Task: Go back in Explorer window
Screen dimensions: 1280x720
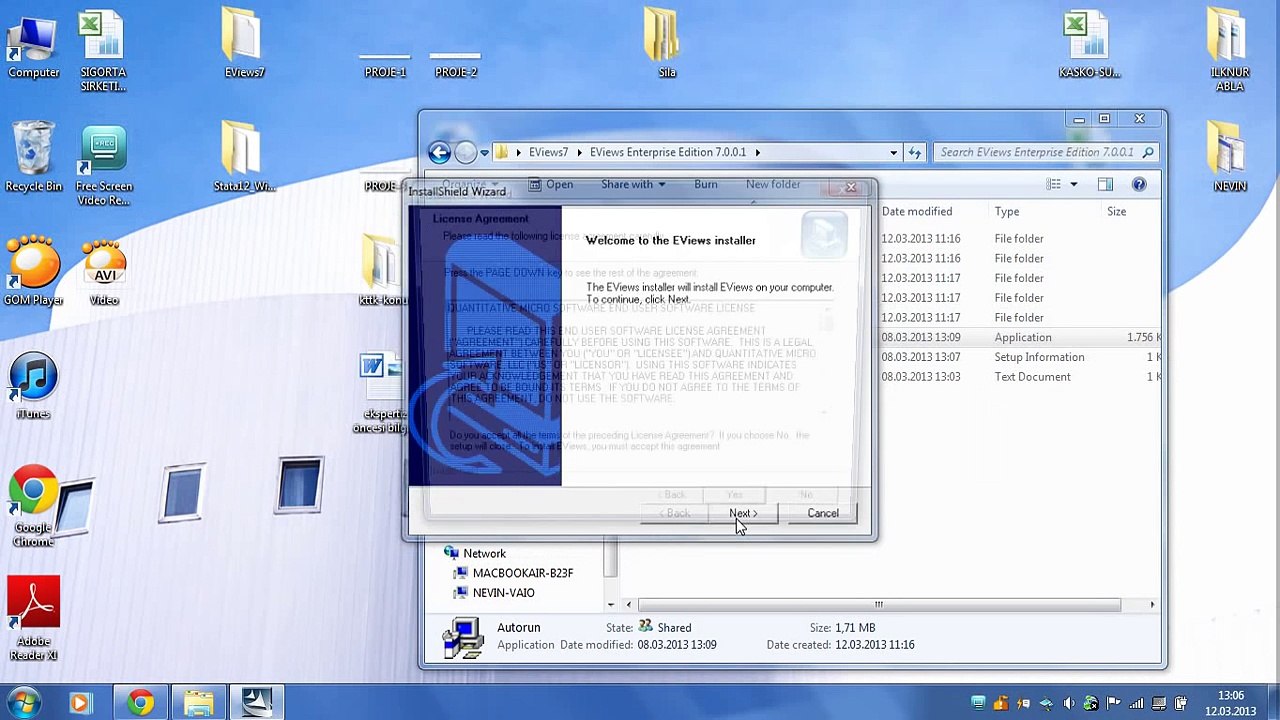Action: 439,152
